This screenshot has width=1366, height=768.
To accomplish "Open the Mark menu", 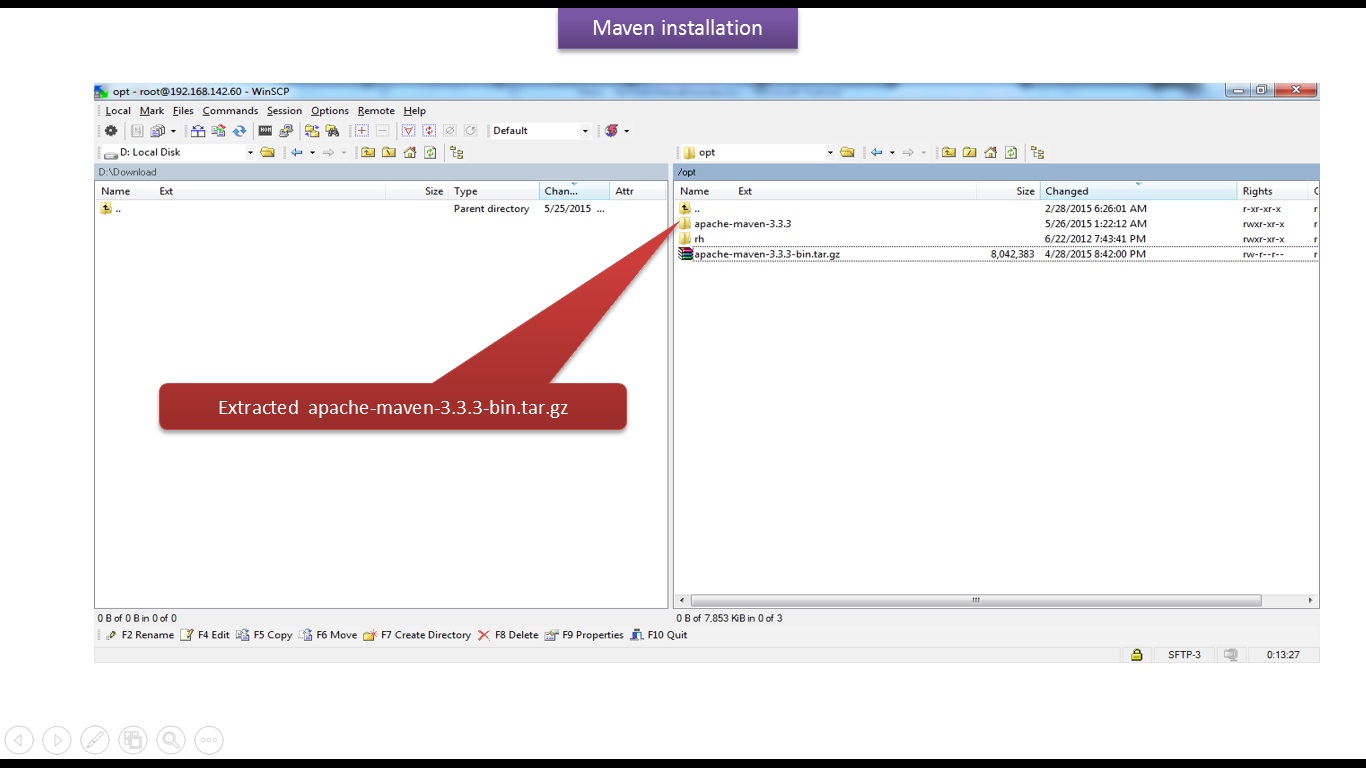I will [x=152, y=111].
